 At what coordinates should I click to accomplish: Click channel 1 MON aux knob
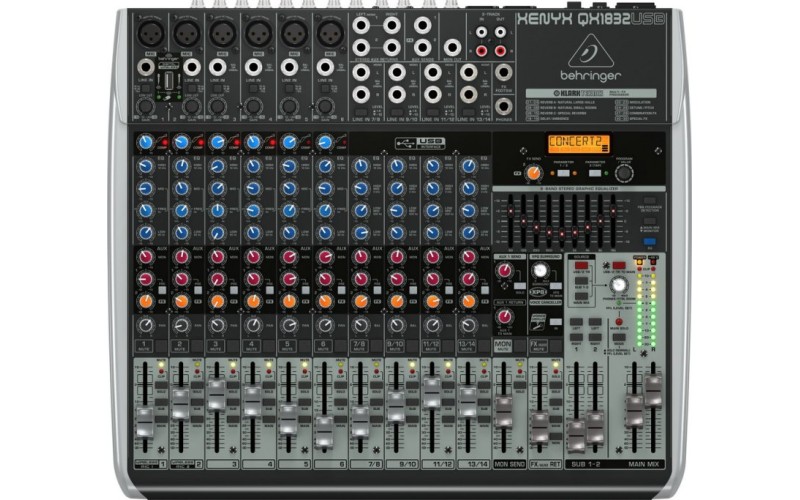145,256
